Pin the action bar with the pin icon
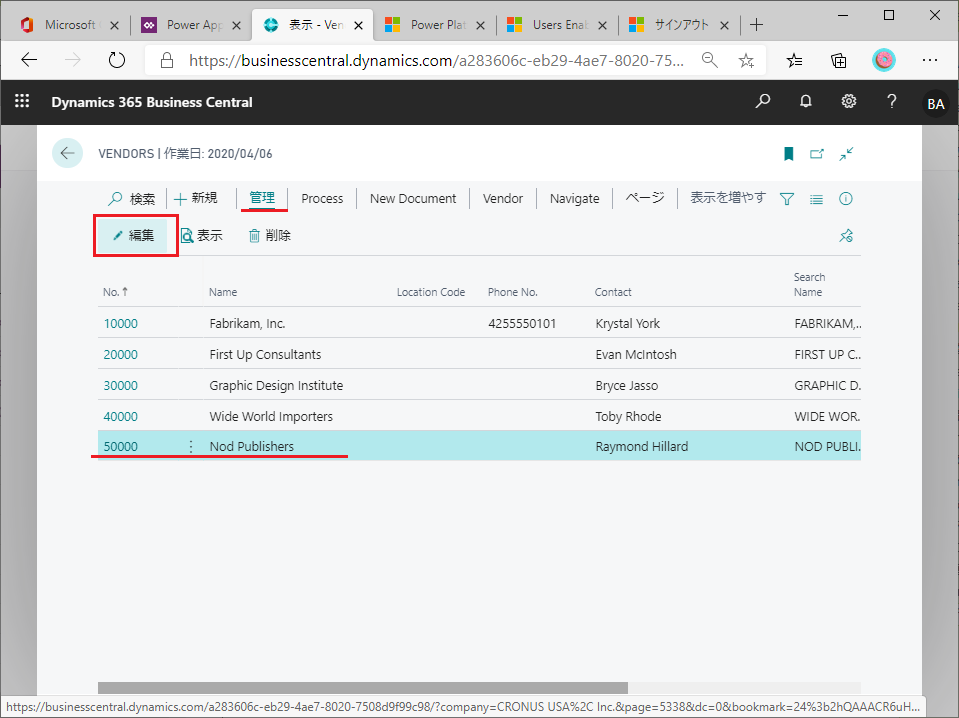 coord(846,235)
